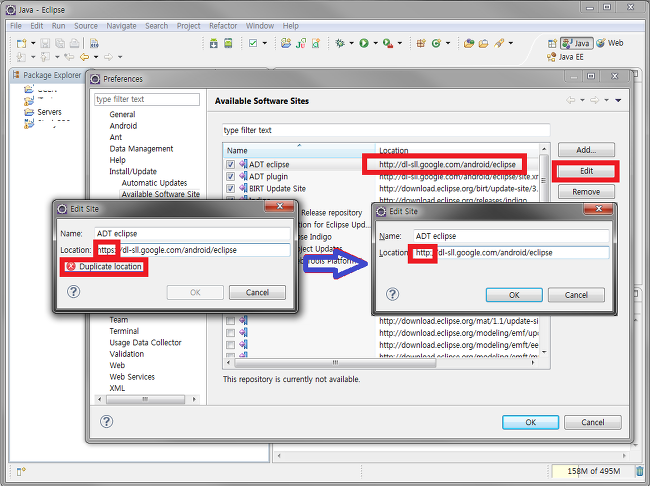650x486 pixels.
Task: Open the Preferences page view menu triangle
Action: 618,100
